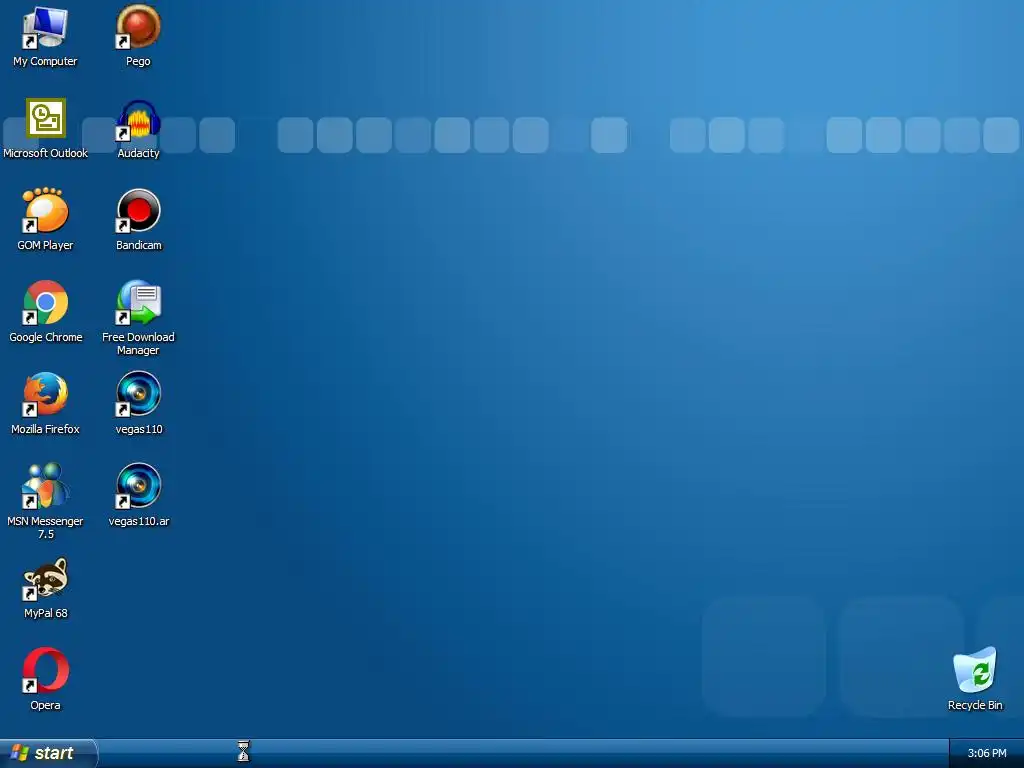
Task: Click the Google Chrome shortcut icon
Action: [45, 303]
